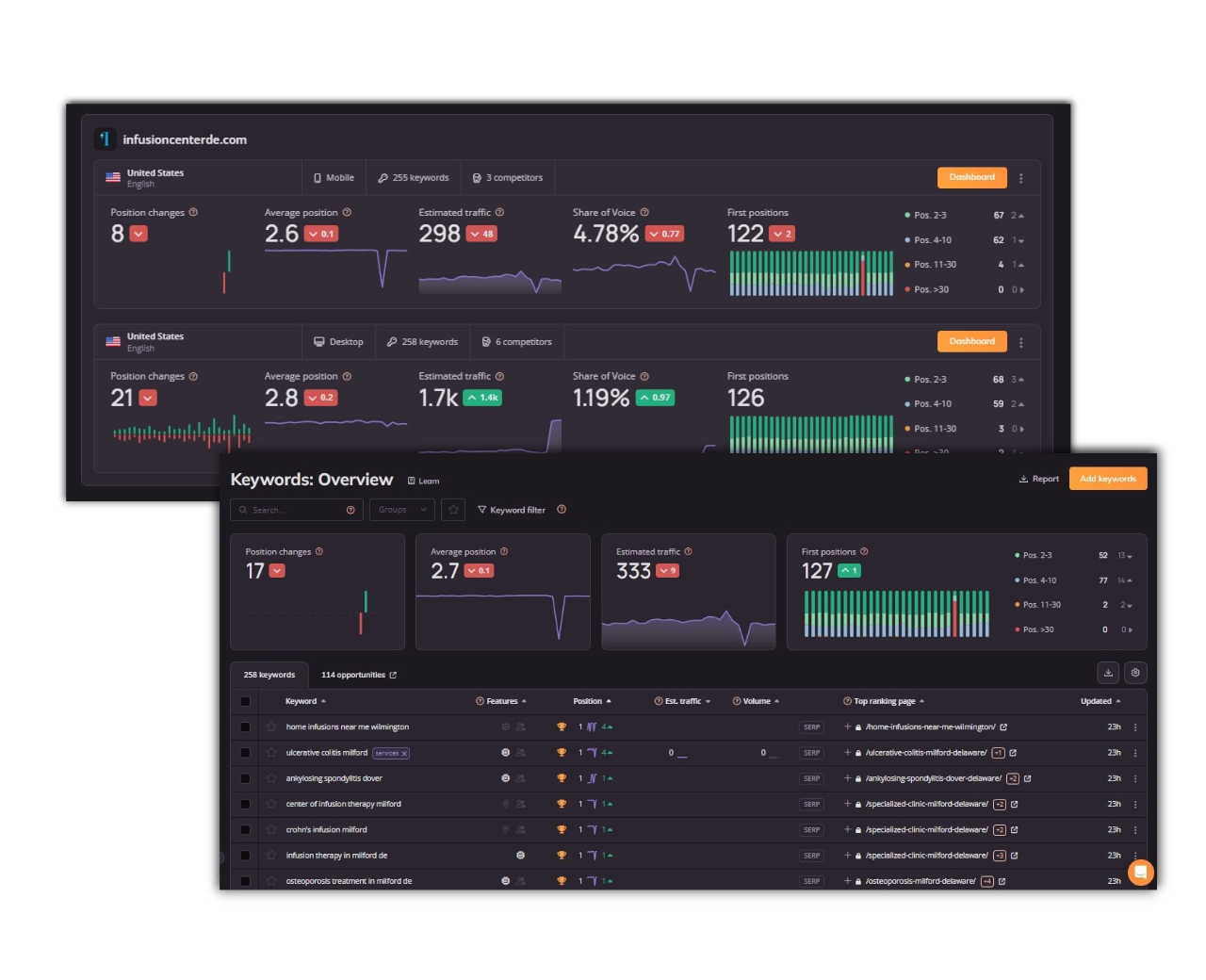Open the Groups dropdown
The image size is (1206, 980).
pos(402,510)
